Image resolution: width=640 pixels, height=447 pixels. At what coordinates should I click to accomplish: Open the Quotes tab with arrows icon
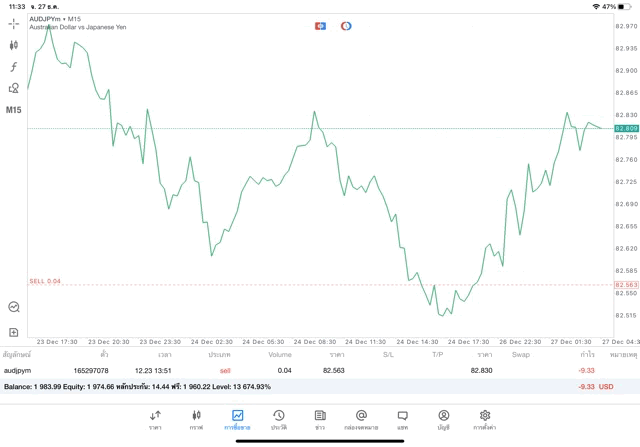[x=155, y=419]
